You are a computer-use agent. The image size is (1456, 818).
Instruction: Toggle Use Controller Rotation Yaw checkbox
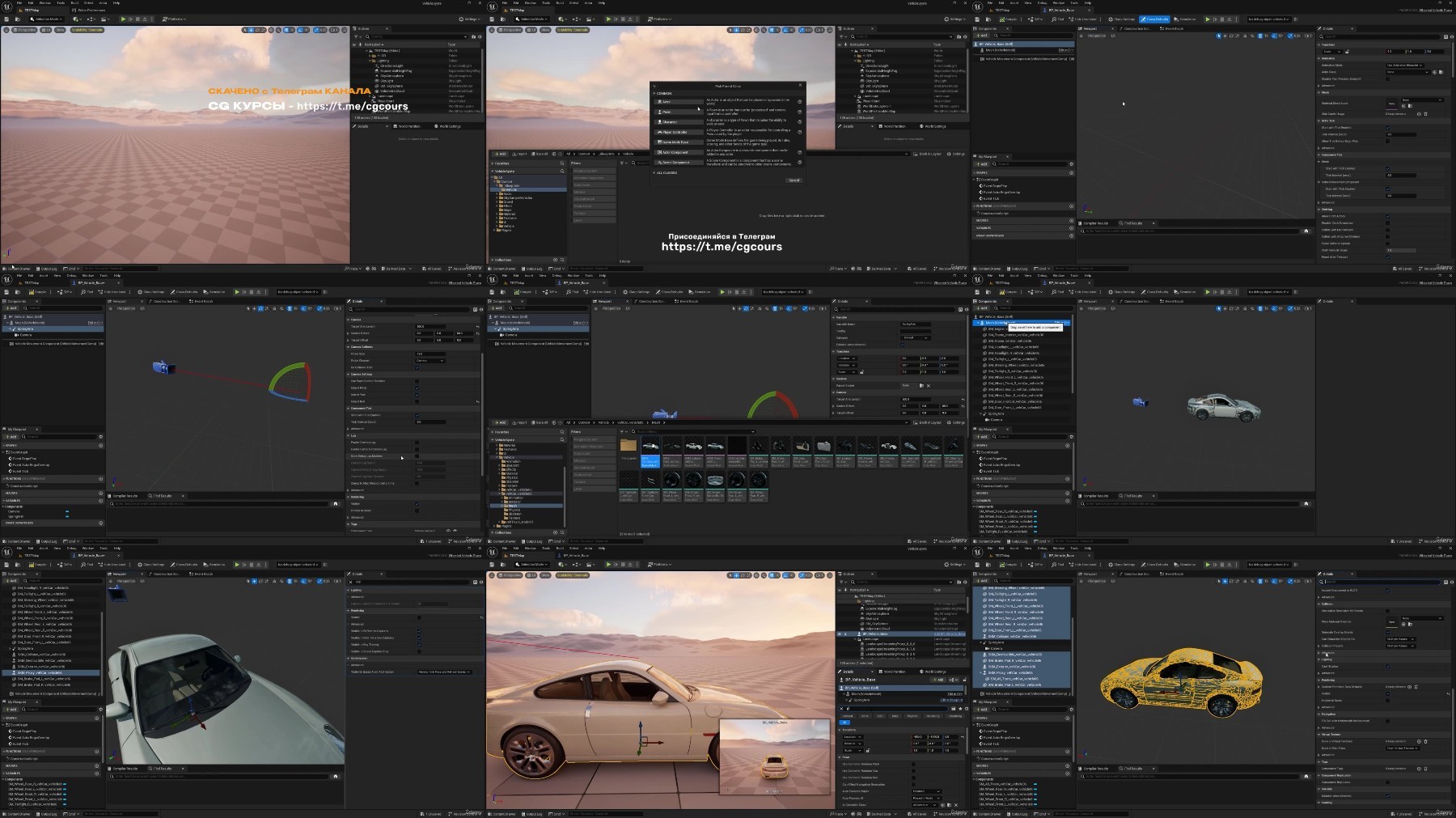point(913,770)
